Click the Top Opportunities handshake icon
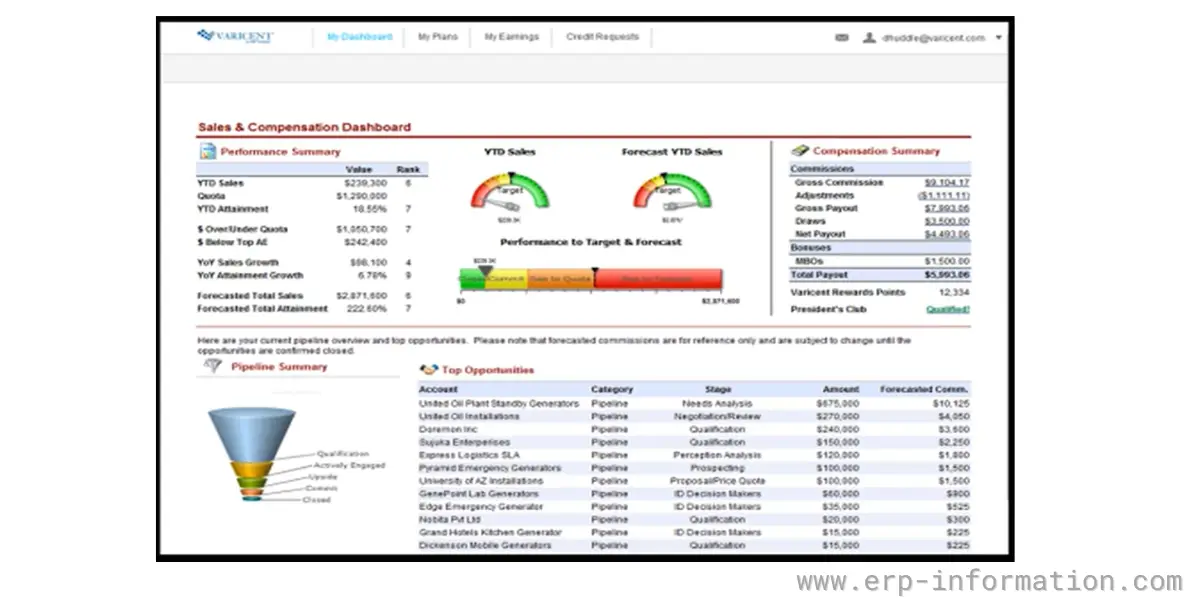 [x=429, y=370]
